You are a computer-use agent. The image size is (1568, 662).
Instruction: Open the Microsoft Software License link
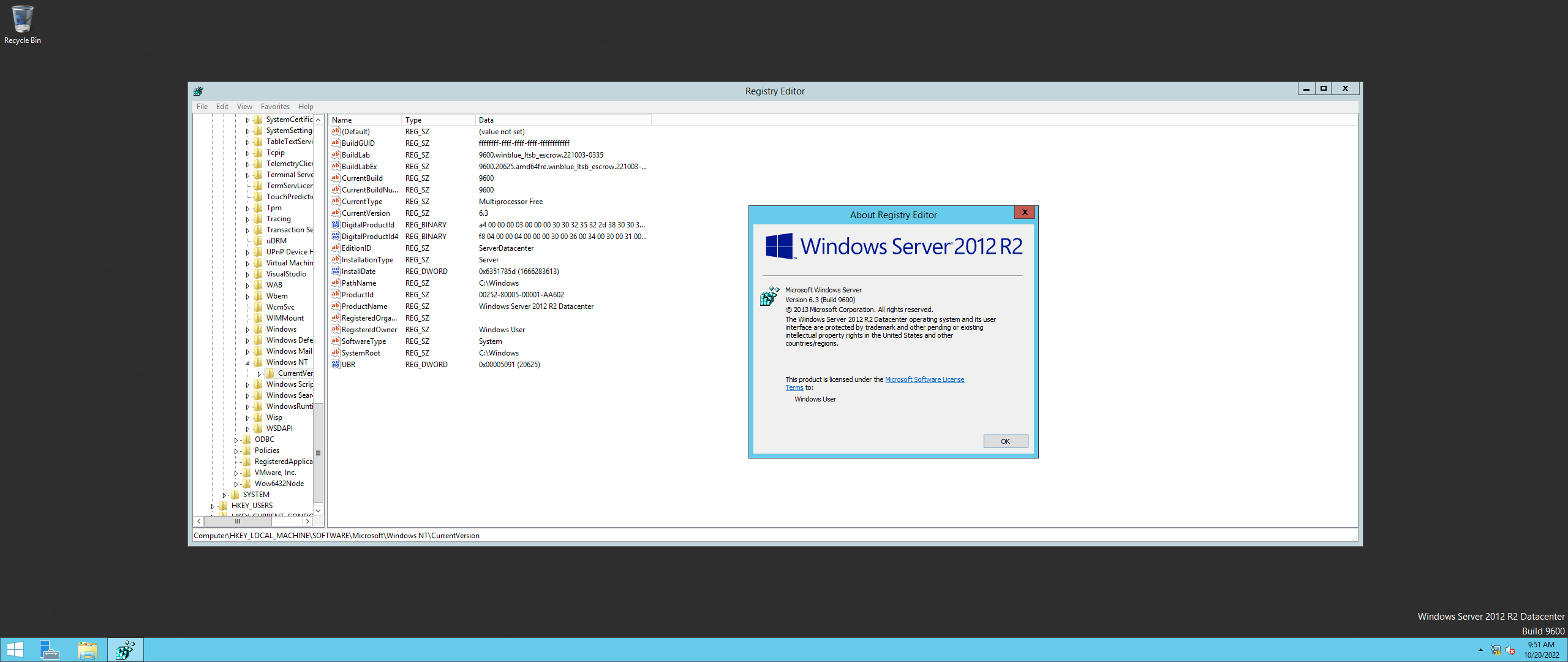pyautogui.click(x=924, y=379)
